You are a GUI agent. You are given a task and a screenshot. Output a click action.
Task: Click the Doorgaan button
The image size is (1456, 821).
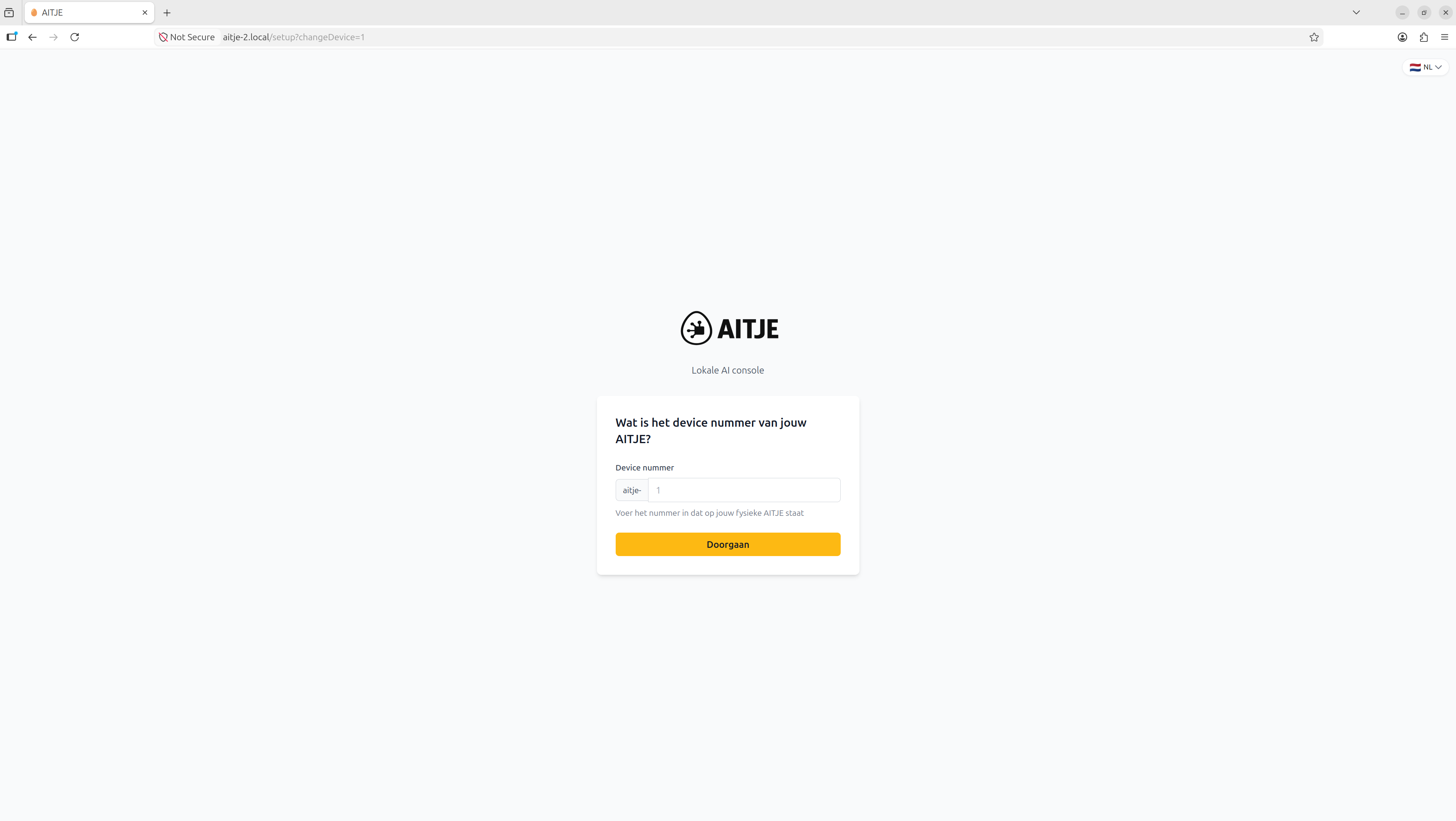(727, 544)
